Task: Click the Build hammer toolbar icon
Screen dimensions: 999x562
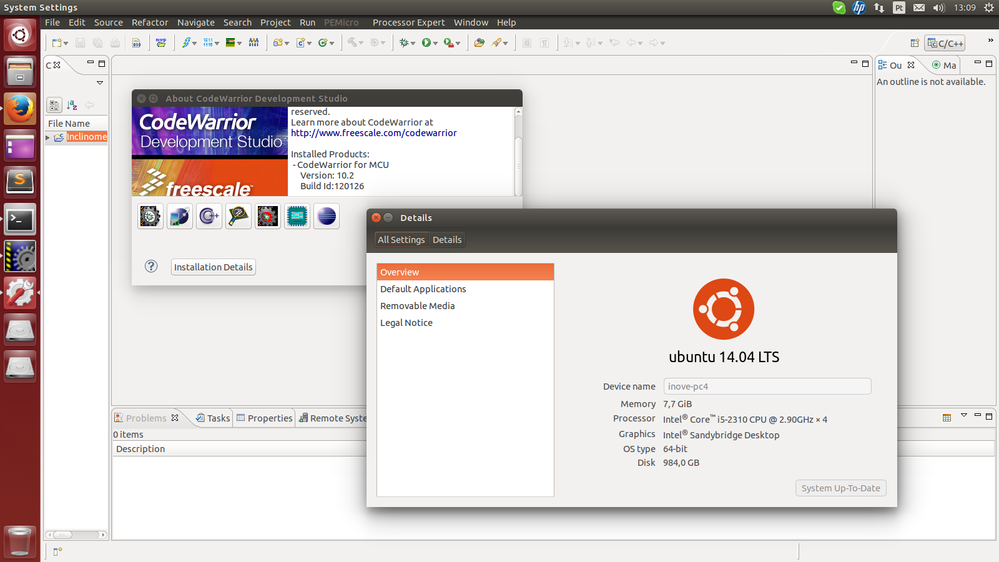Action: pos(352,43)
